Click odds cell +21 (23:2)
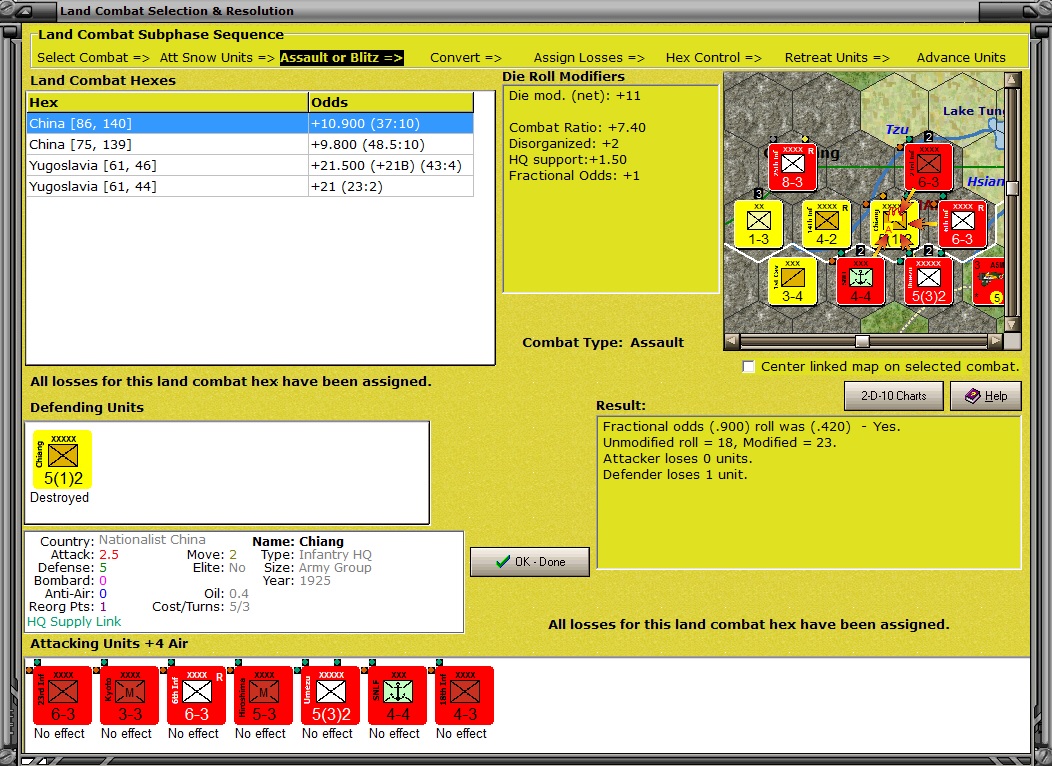The height and width of the screenshot is (766, 1052). (x=390, y=186)
